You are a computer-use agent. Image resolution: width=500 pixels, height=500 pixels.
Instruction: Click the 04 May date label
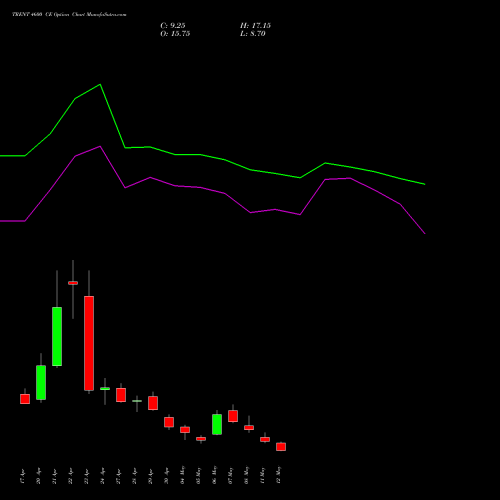(x=182, y=475)
